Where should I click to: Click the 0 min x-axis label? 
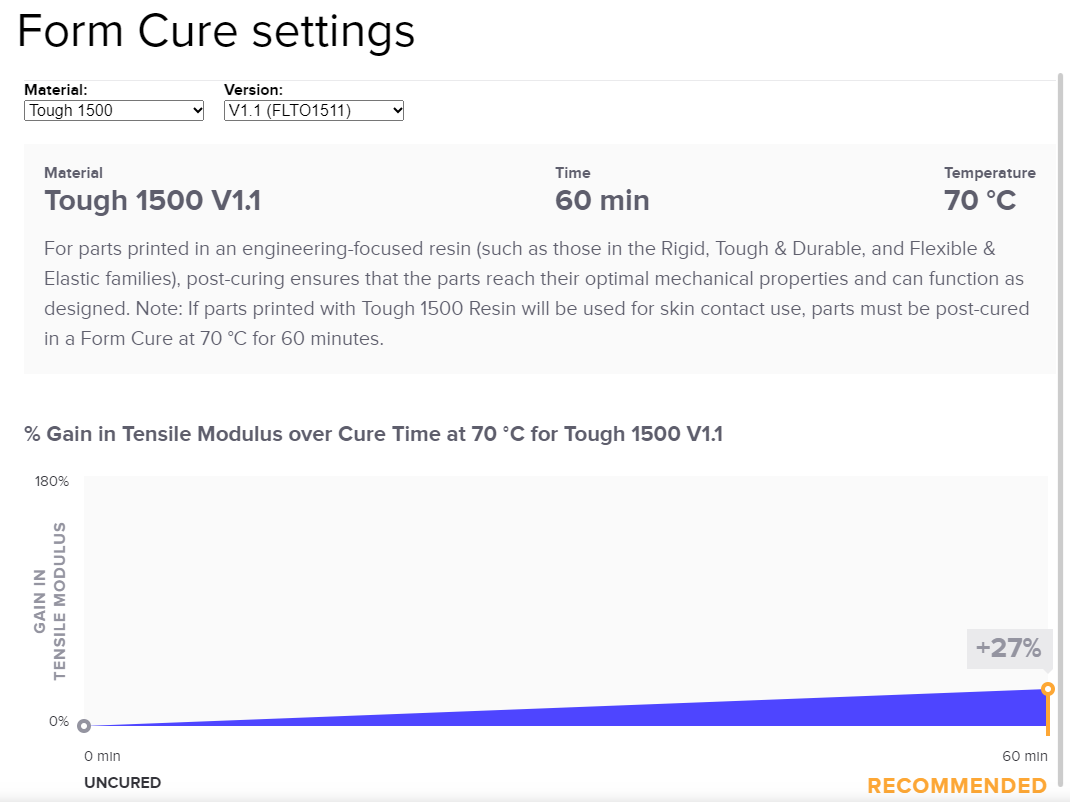[x=102, y=756]
